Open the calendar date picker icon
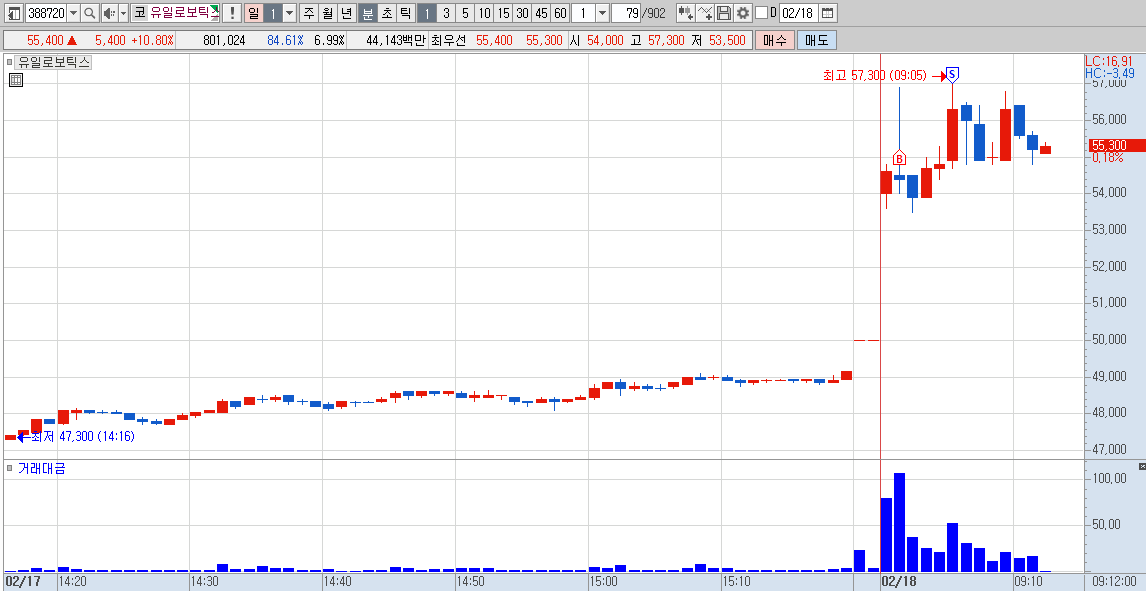Screen dimensions: 1146x591 coord(827,12)
